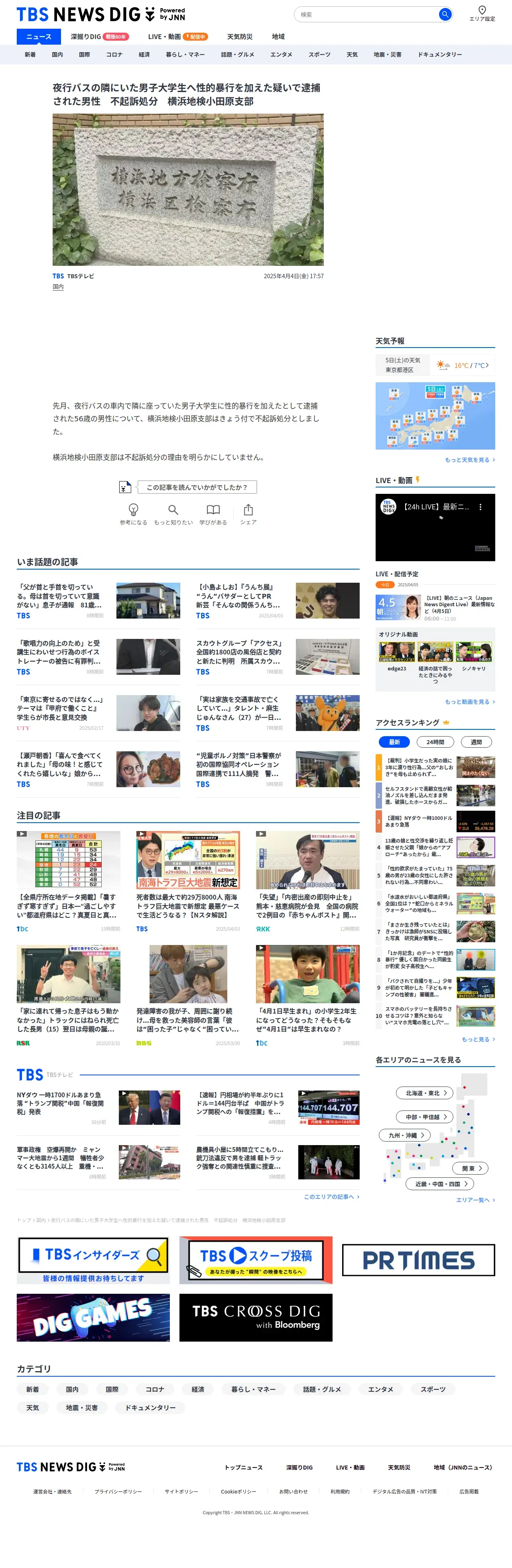Screen dimensions: 512x1568
Task: Click the TBS NEWS DIG header logo
Action: pyautogui.click(x=100, y=14)
